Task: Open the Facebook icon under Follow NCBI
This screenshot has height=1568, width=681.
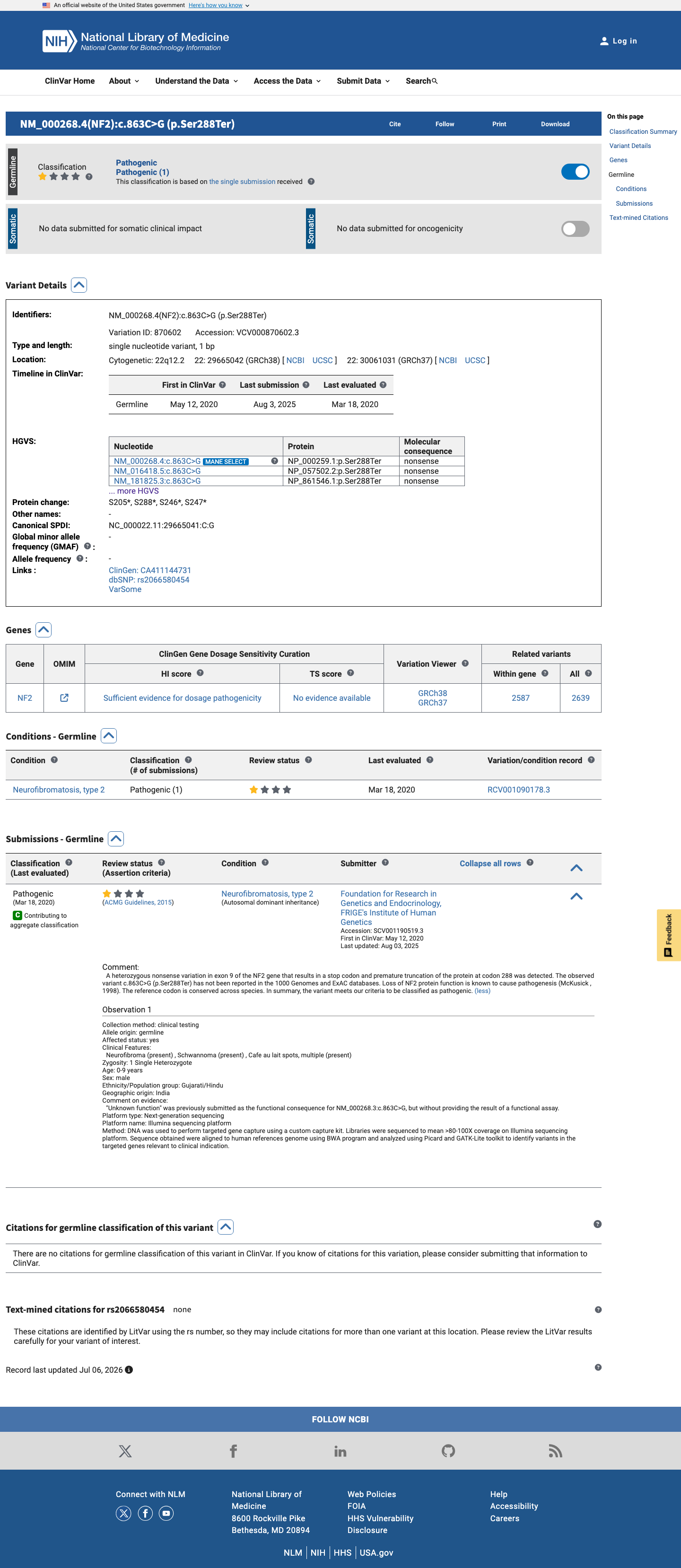Action: [233, 1451]
